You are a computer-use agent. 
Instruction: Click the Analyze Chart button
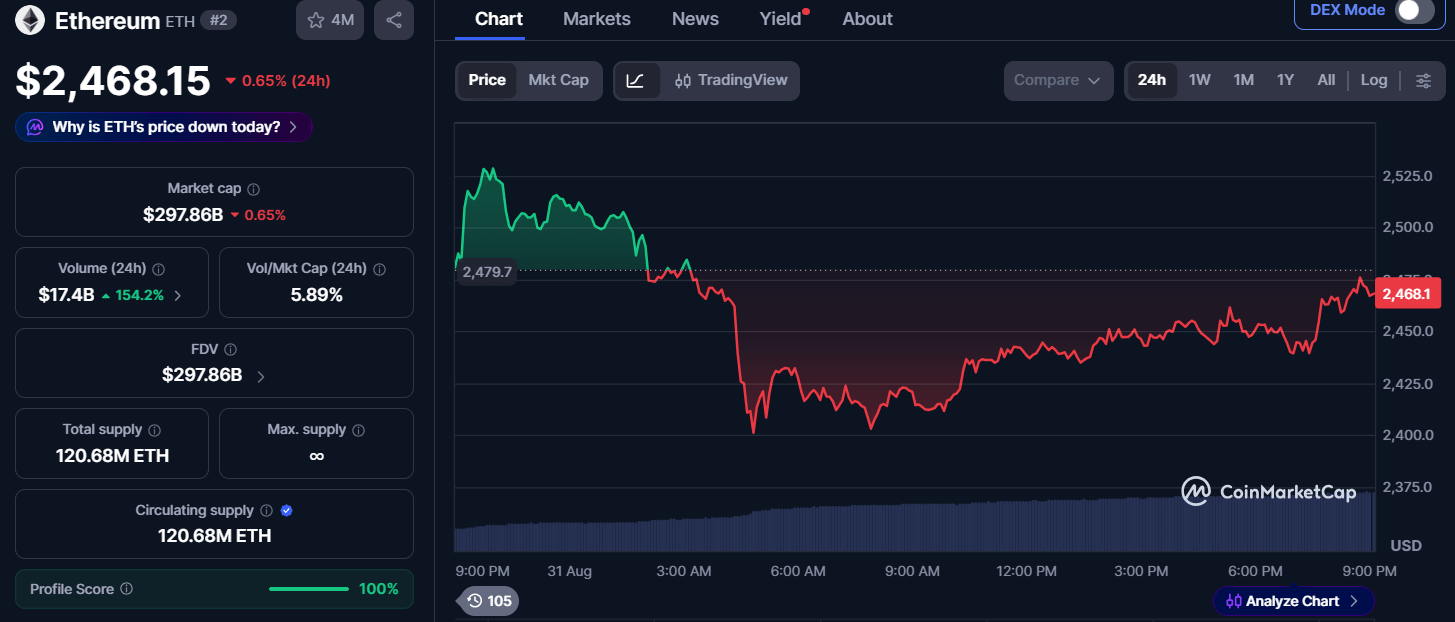tap(1293, 601)
